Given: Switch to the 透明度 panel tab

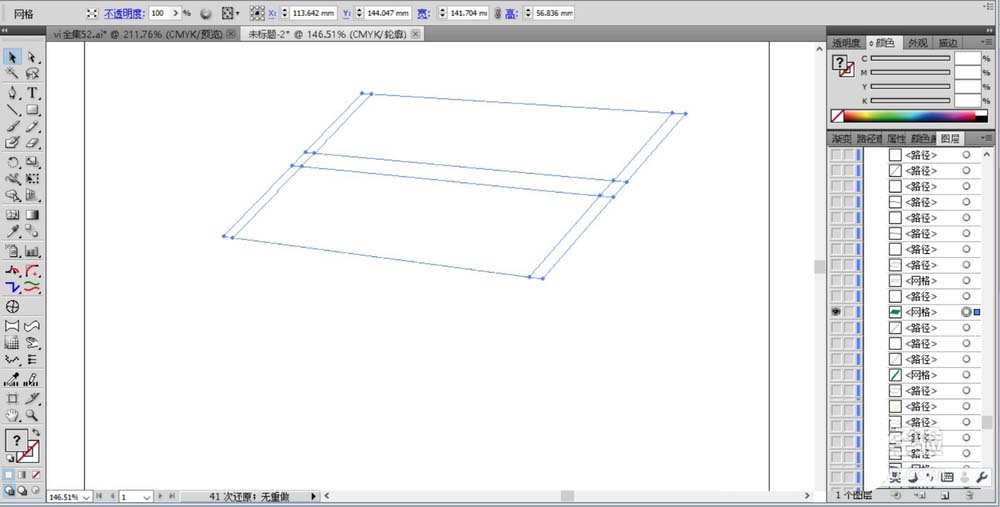Looking at the screenshot, I should click(x=846, y=43).
